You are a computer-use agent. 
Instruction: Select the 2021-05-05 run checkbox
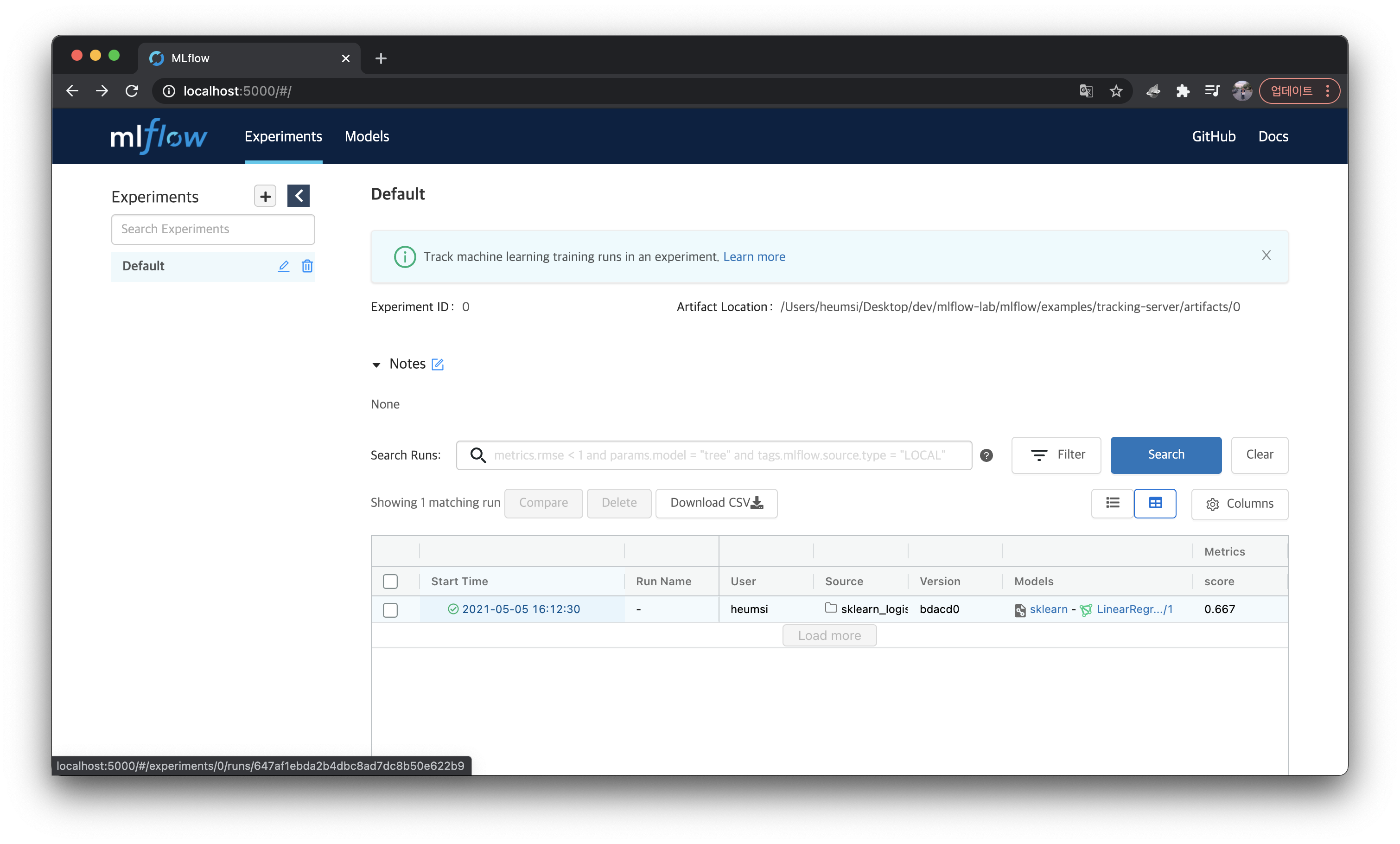[x=390, y=610]
